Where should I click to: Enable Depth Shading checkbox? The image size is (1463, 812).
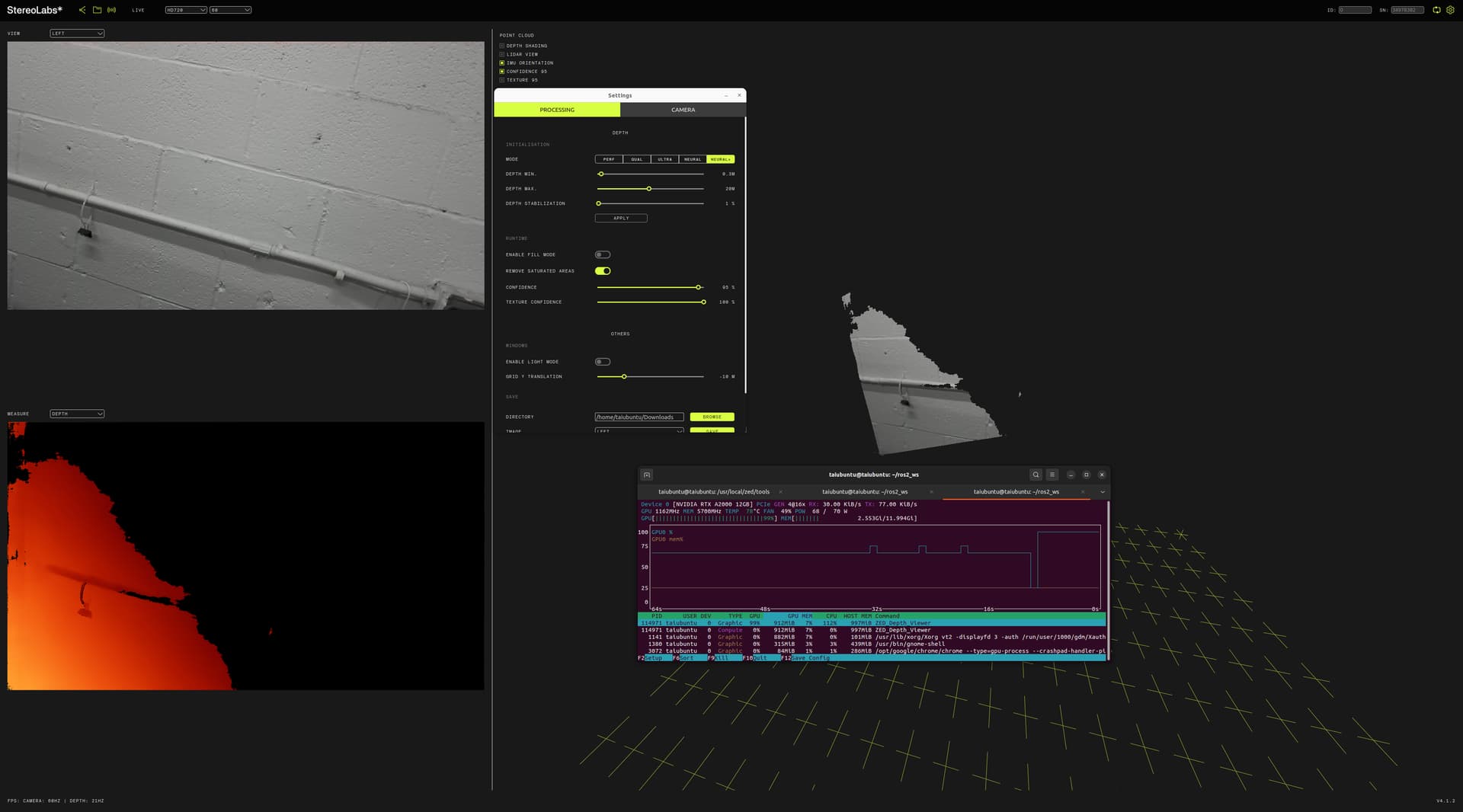[501, 46]
